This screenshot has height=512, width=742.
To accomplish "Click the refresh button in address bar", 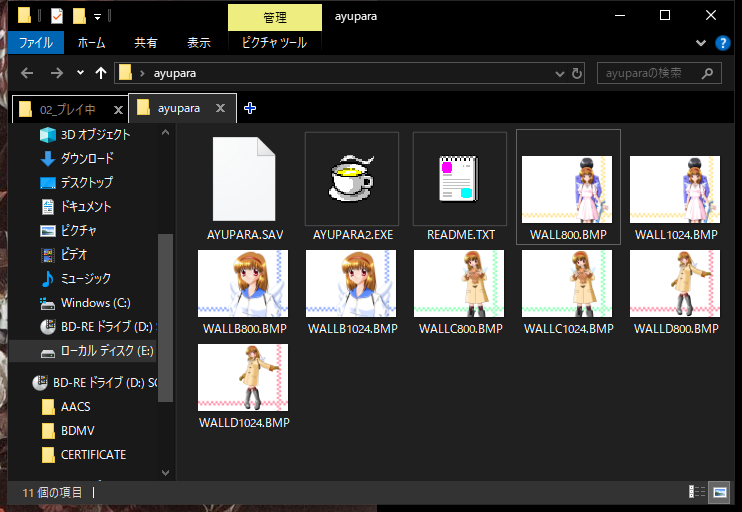I will coord(576,73).
